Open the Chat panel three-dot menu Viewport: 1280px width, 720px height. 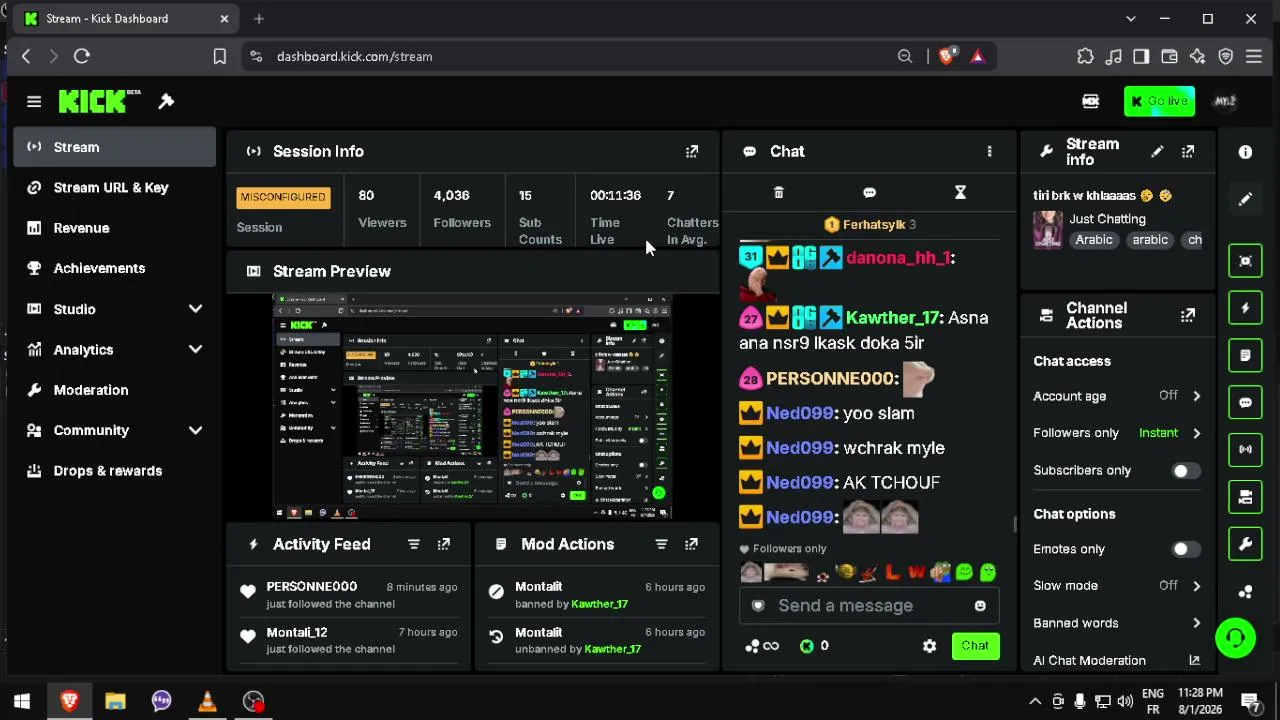989,151
